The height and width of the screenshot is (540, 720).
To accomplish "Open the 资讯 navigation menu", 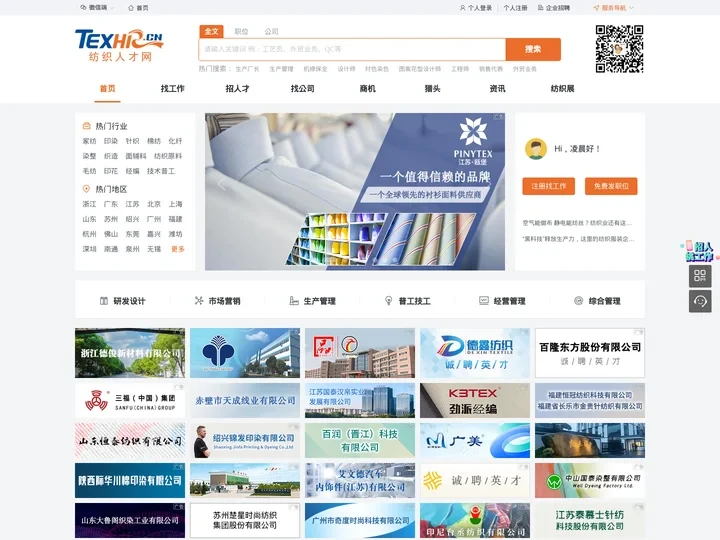I will point(497,89).
